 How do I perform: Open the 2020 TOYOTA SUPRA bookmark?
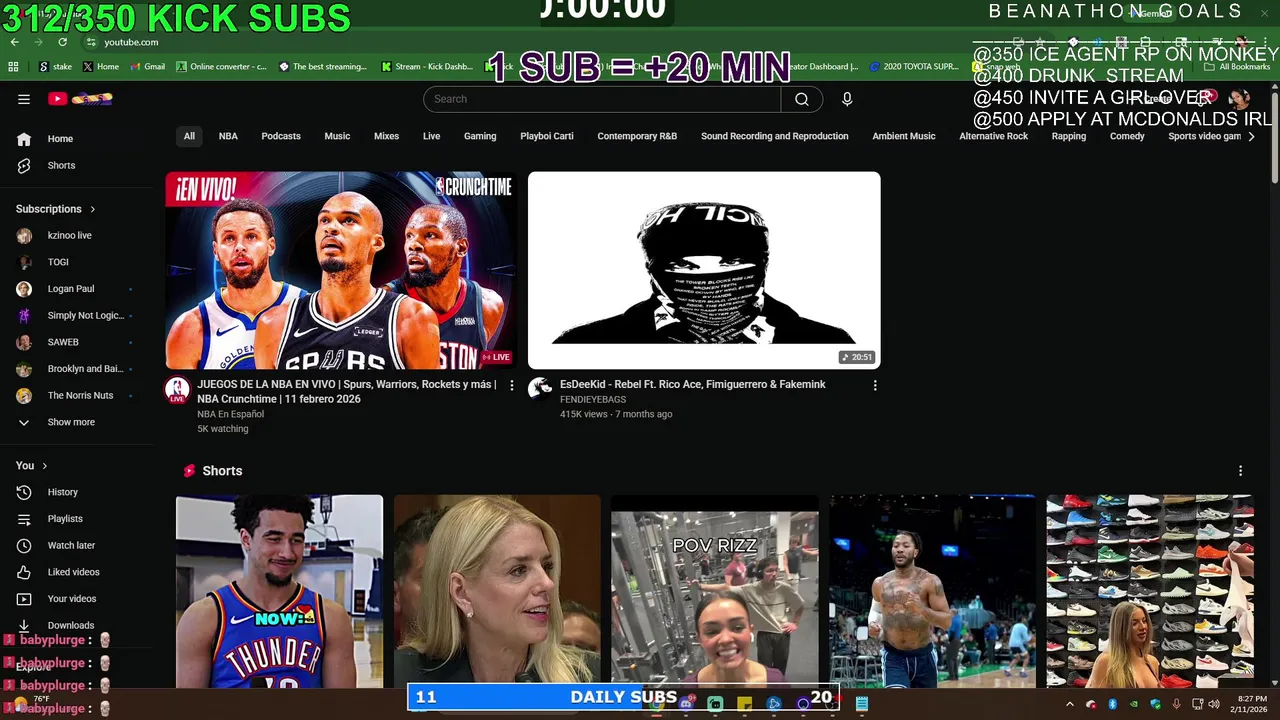914,67
